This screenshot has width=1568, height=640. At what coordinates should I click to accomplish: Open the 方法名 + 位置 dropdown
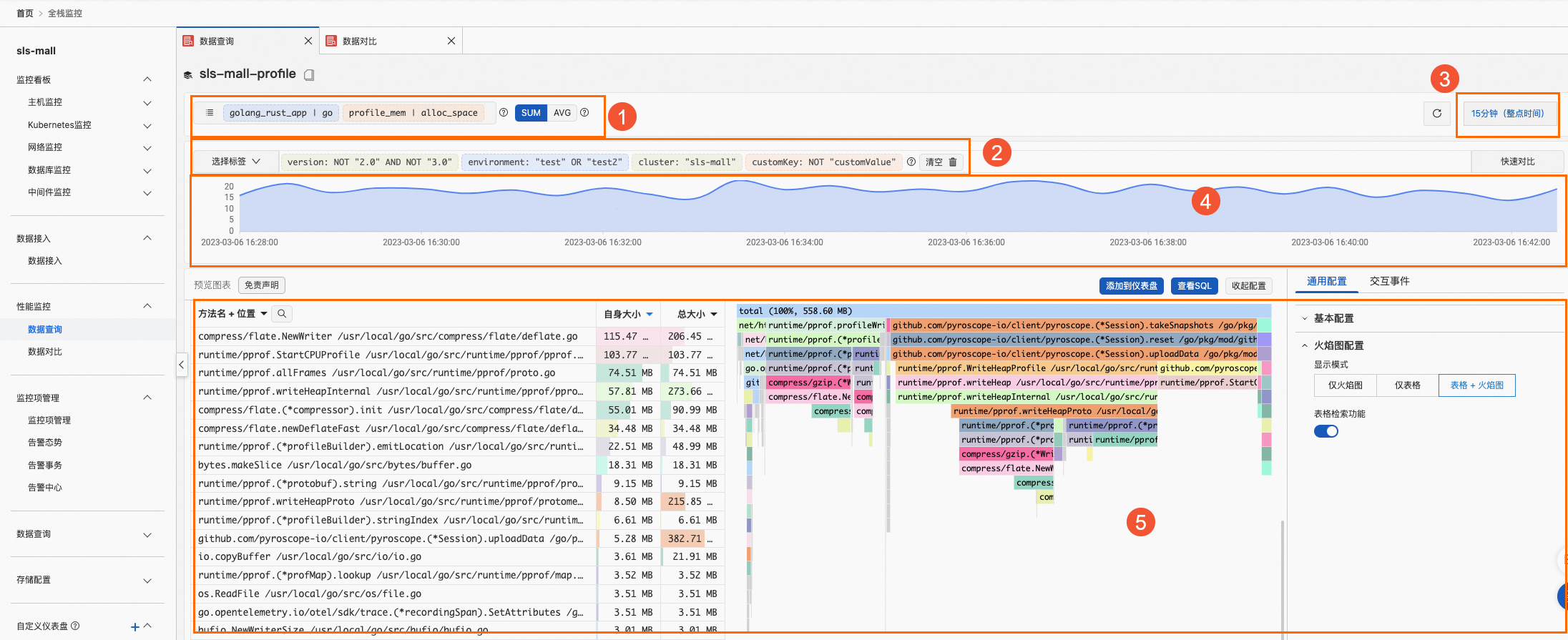pos(232,314)
